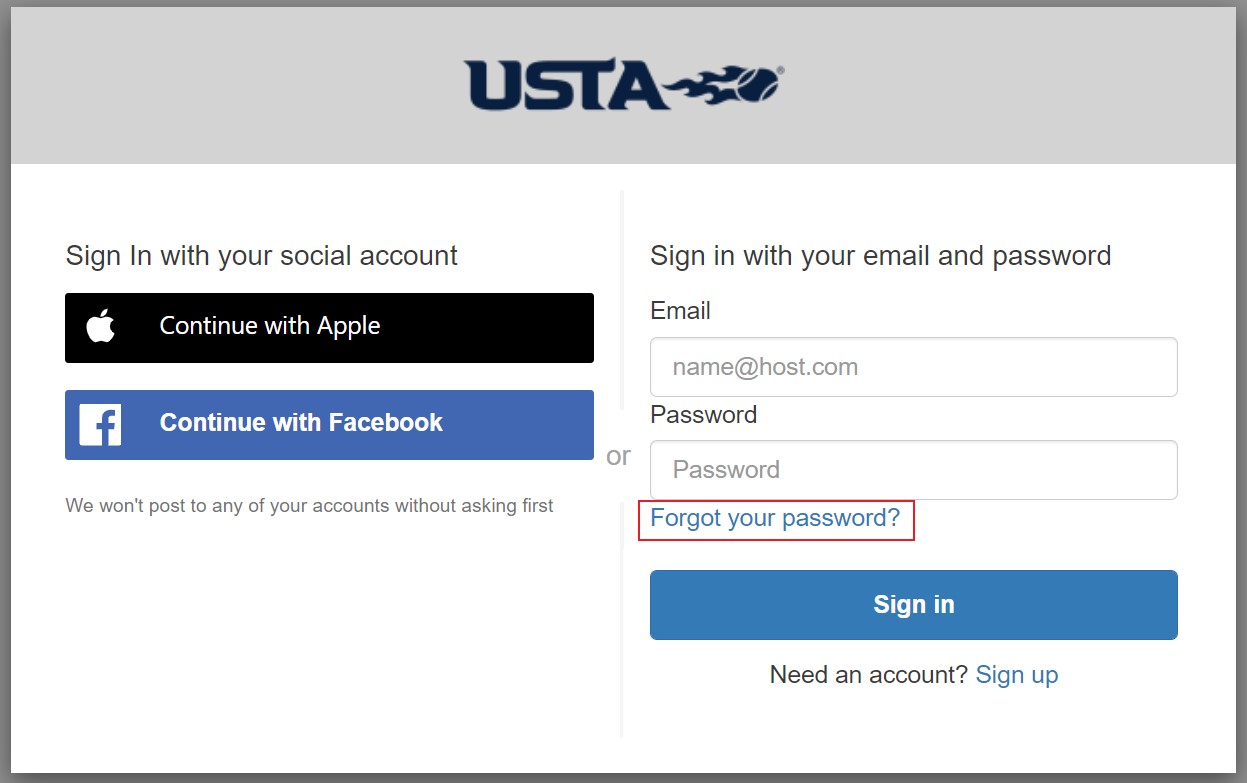This screenshot has width=1247, height=783.
Task: Select the email and password heading
Action: click(x=880, y=256)
